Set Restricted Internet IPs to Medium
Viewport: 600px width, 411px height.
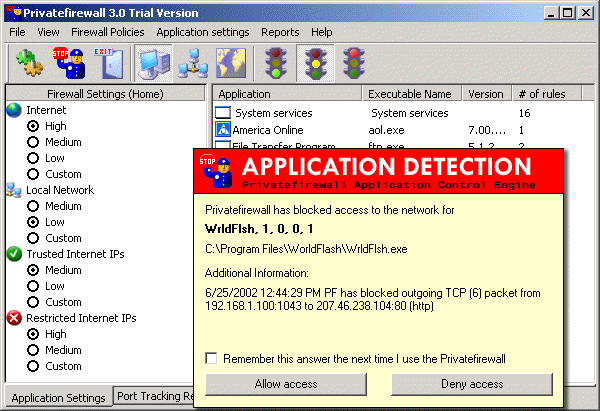[33, 350]
